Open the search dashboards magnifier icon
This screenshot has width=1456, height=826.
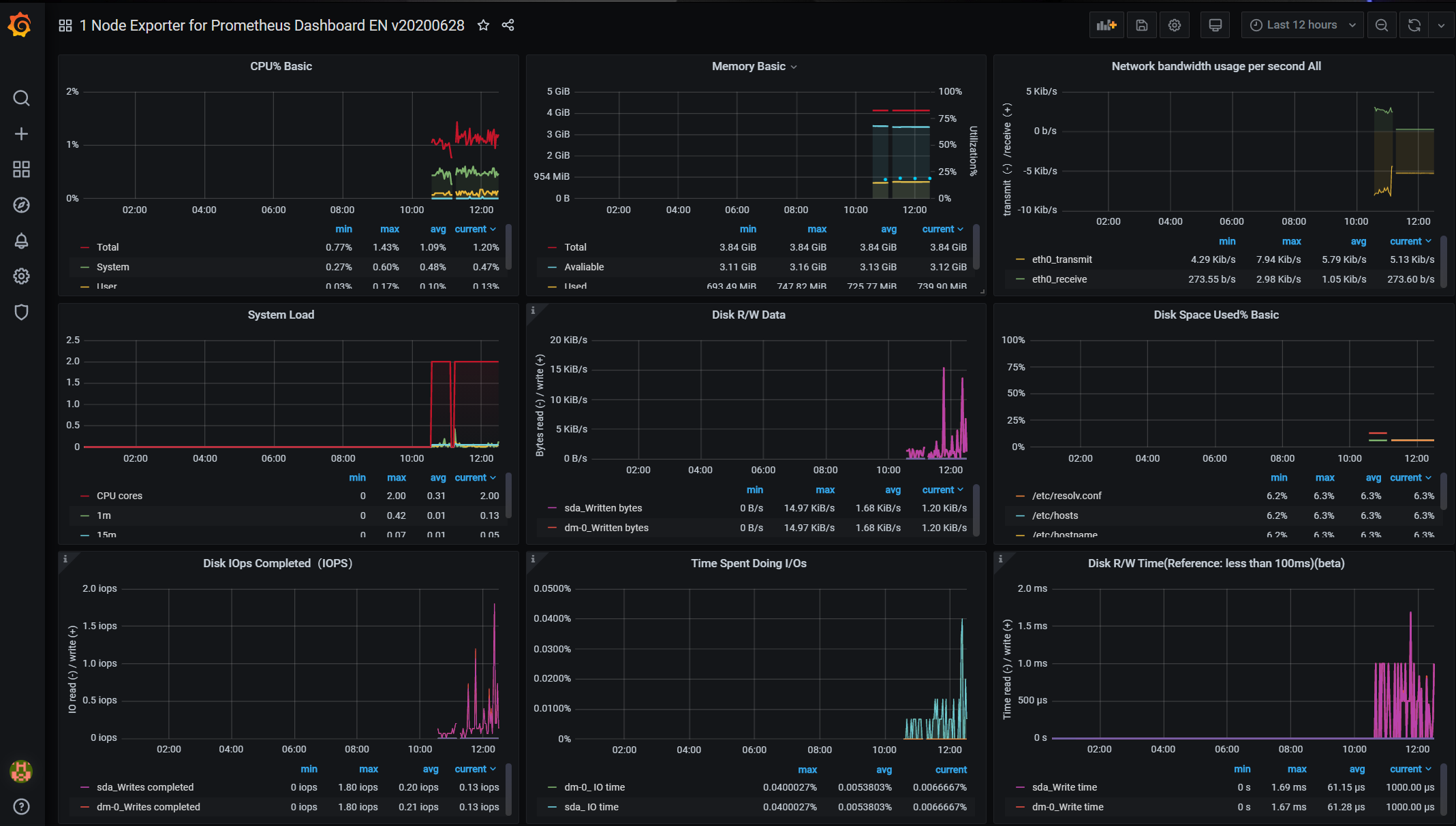(x=21, y=98)
